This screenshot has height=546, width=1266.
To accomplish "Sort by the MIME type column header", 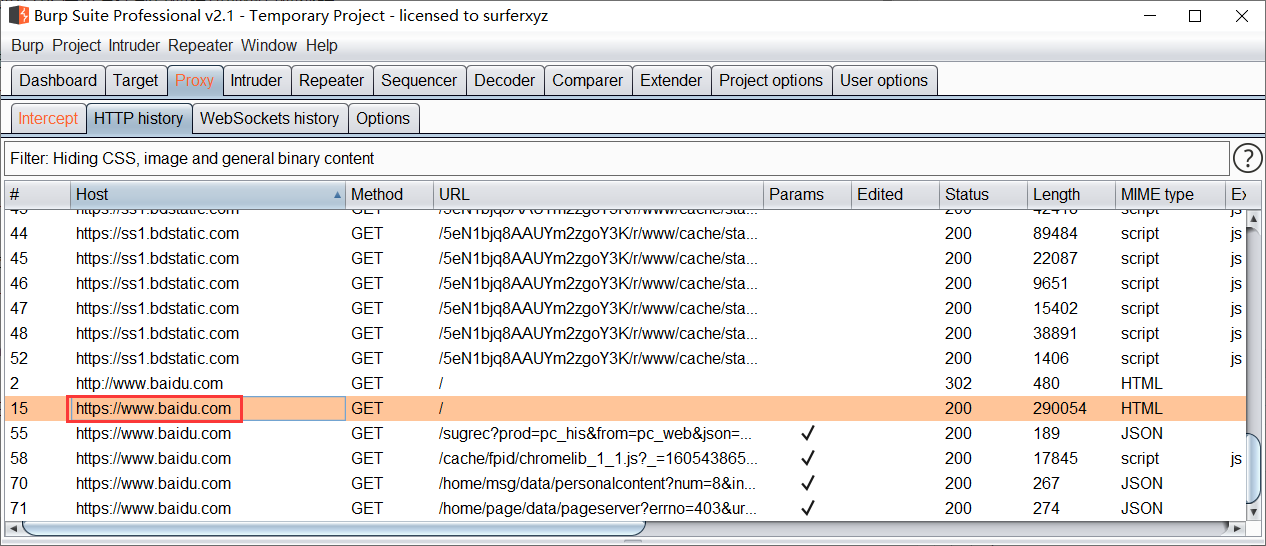I will 1170,195.
